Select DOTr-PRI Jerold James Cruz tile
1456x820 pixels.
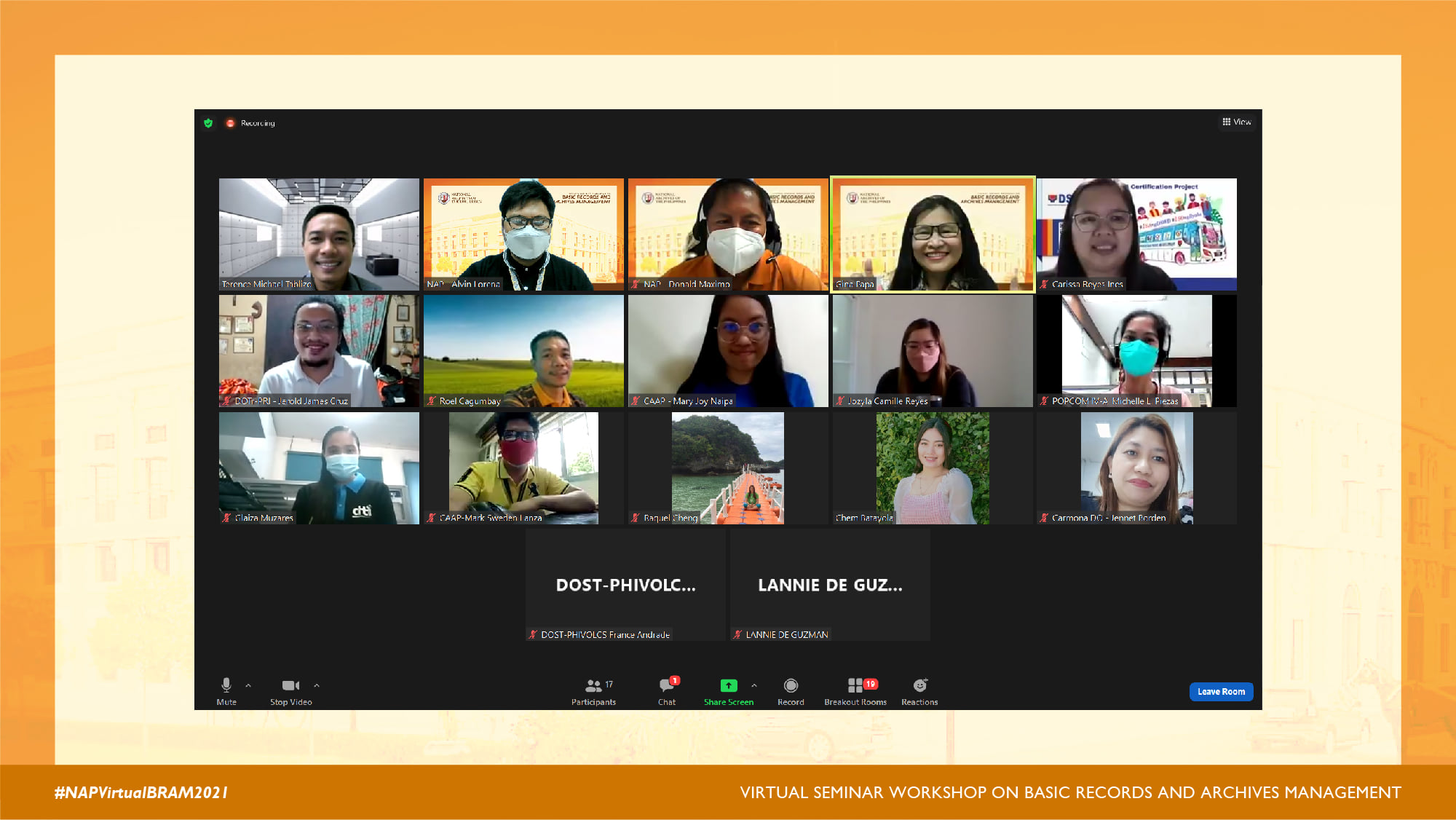(x=319, y=351)
